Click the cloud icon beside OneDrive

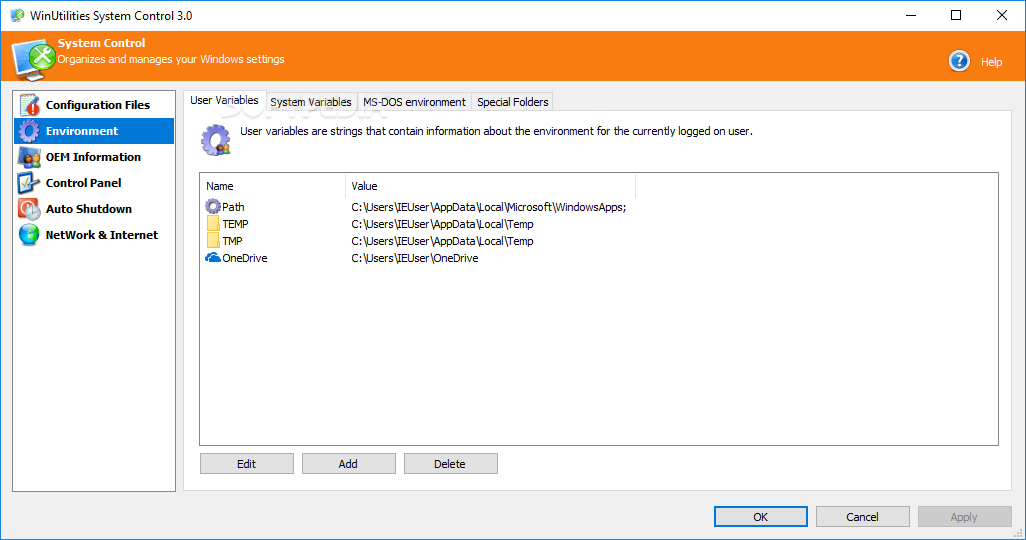point(213,258)
